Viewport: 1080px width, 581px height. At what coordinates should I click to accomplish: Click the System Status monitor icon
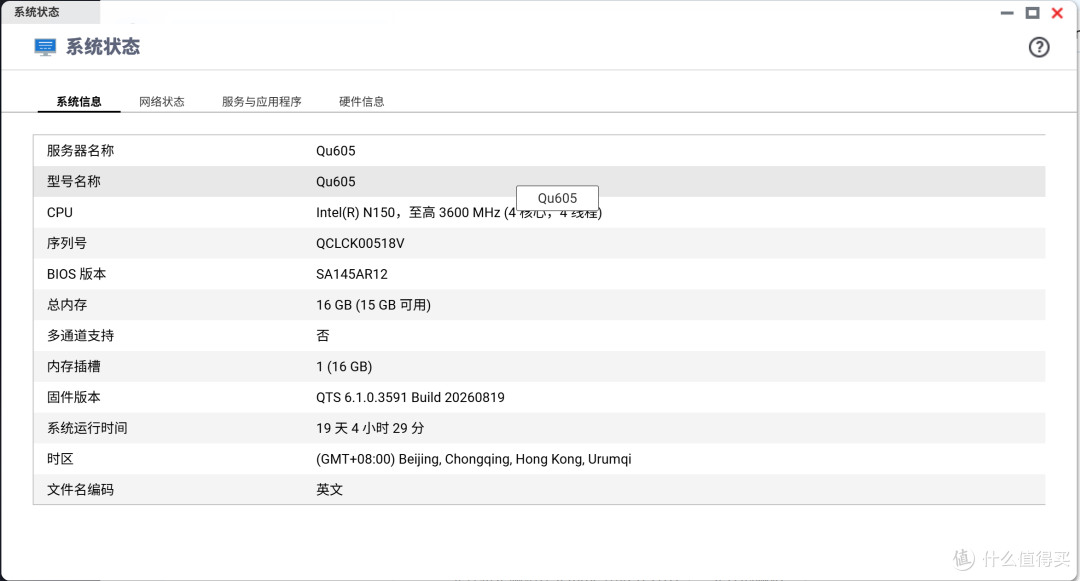click(x=45, y=47)
